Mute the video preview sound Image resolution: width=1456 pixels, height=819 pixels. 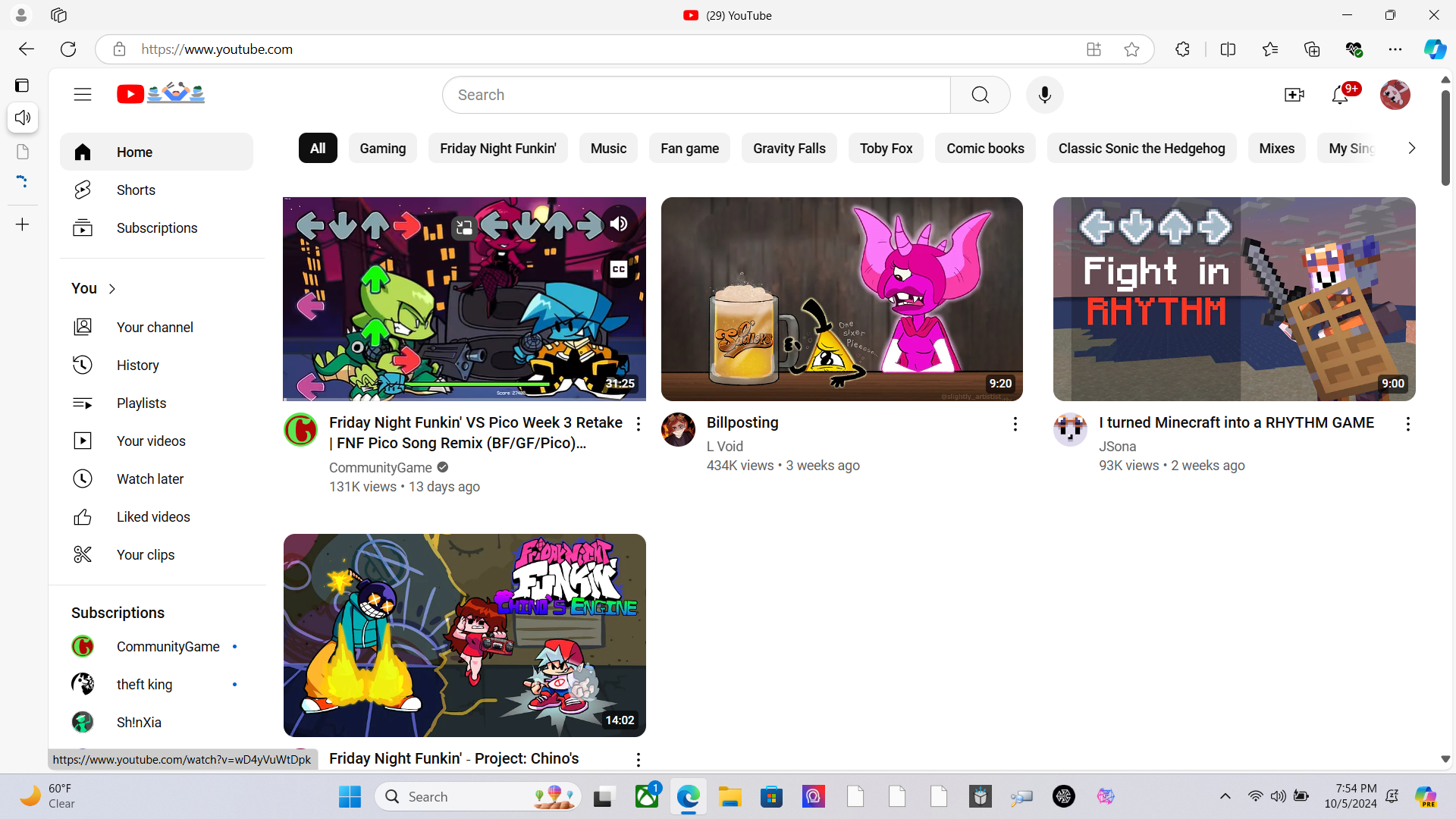[x=619, y=224]
